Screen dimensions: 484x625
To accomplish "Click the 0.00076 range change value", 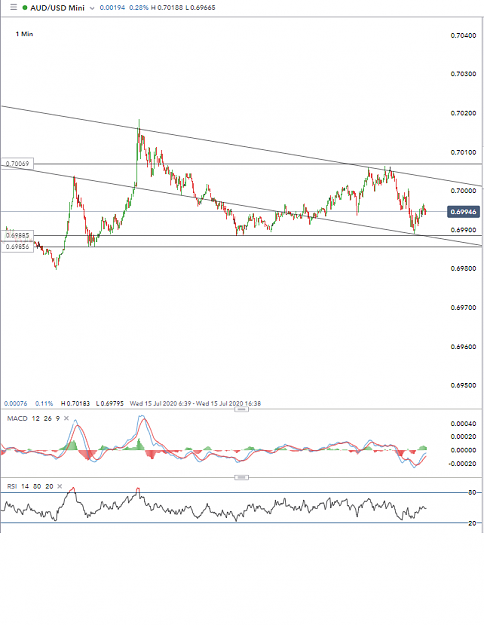I will click(16, 403).
